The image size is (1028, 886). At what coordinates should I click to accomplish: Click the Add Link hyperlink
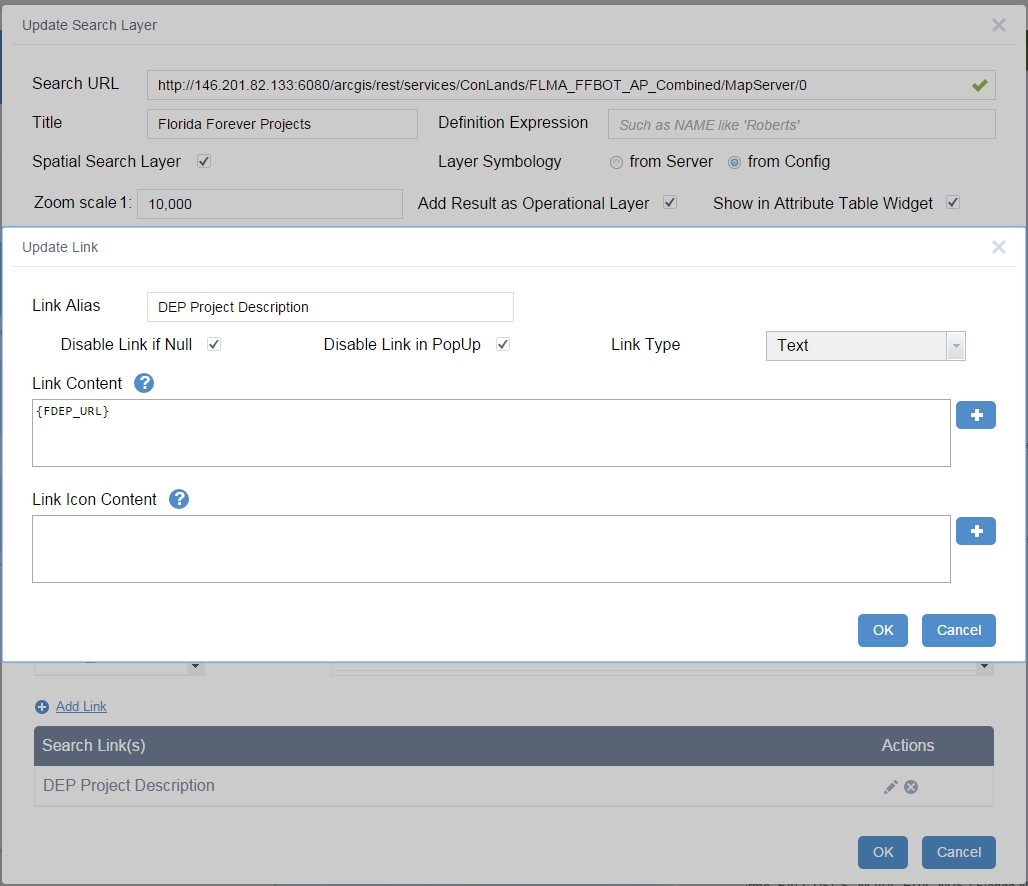coord(81,706)
